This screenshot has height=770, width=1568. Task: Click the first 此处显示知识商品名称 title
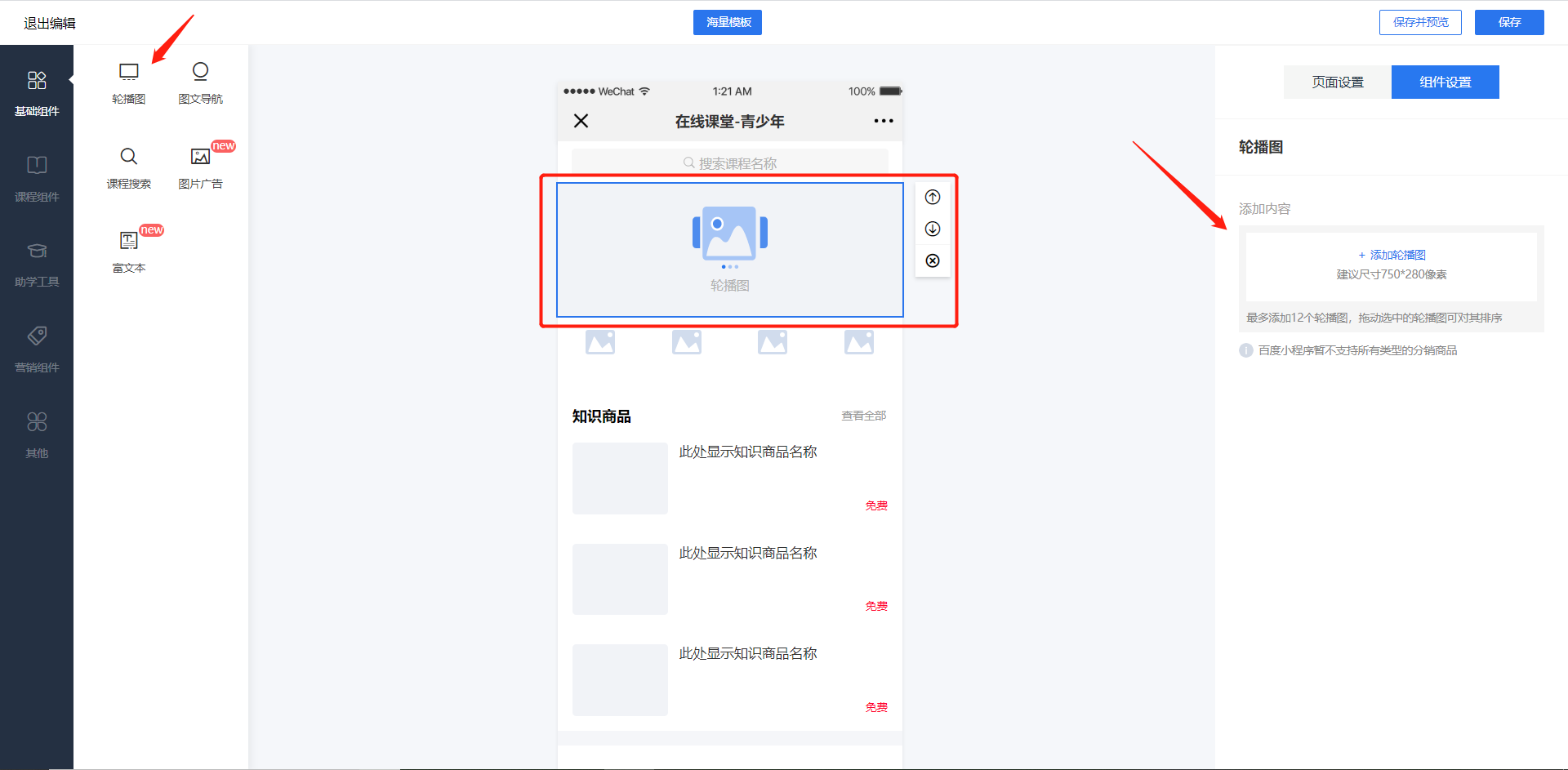748,452
